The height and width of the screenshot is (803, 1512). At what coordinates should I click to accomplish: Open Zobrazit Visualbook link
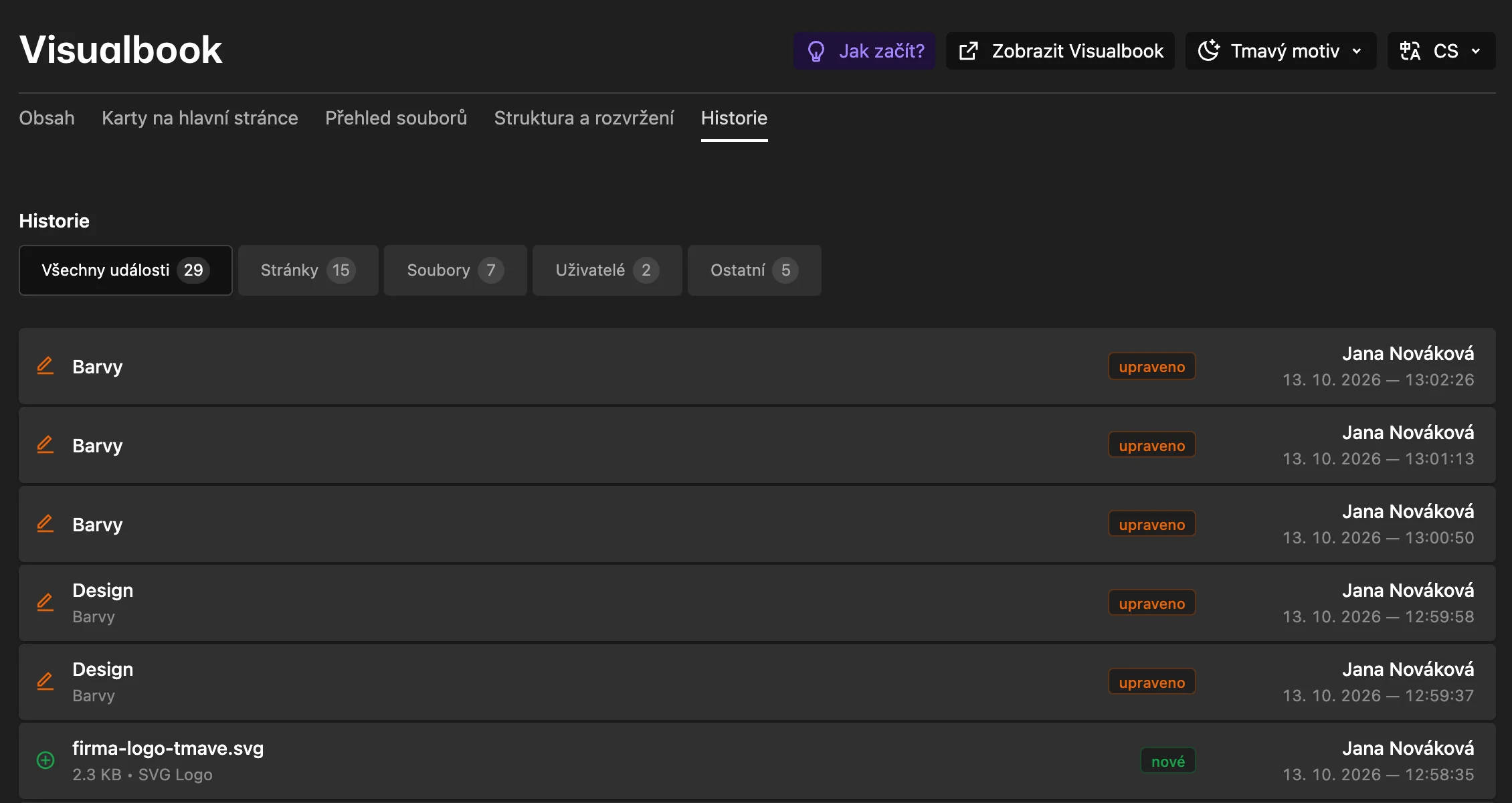(x=1060, y=51)
